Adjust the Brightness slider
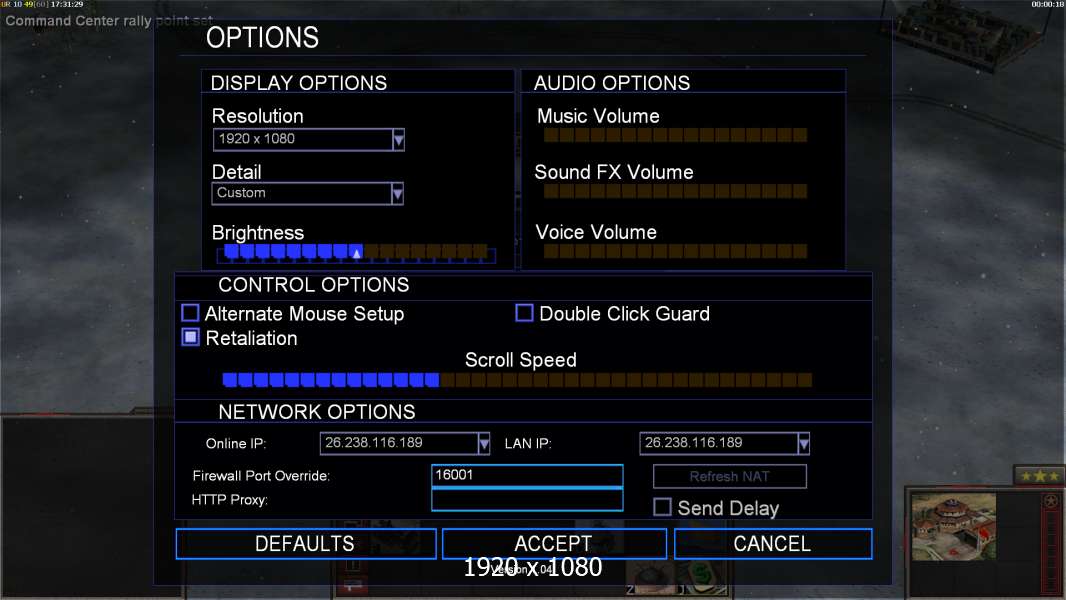The width and height of the screenshot is (1066, 600). coord(356,253)
